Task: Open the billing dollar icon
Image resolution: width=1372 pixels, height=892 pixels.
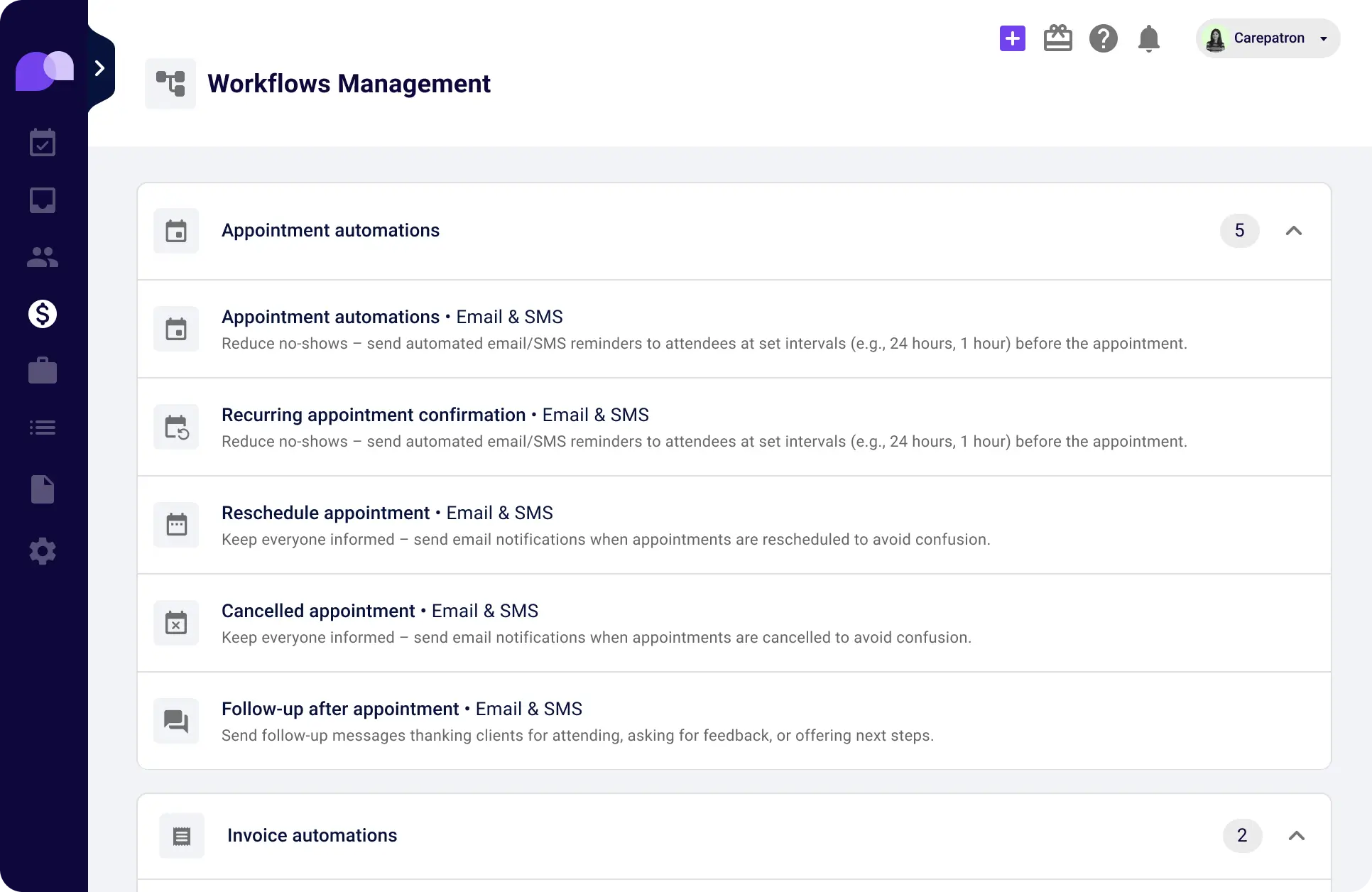Action: 43,314
